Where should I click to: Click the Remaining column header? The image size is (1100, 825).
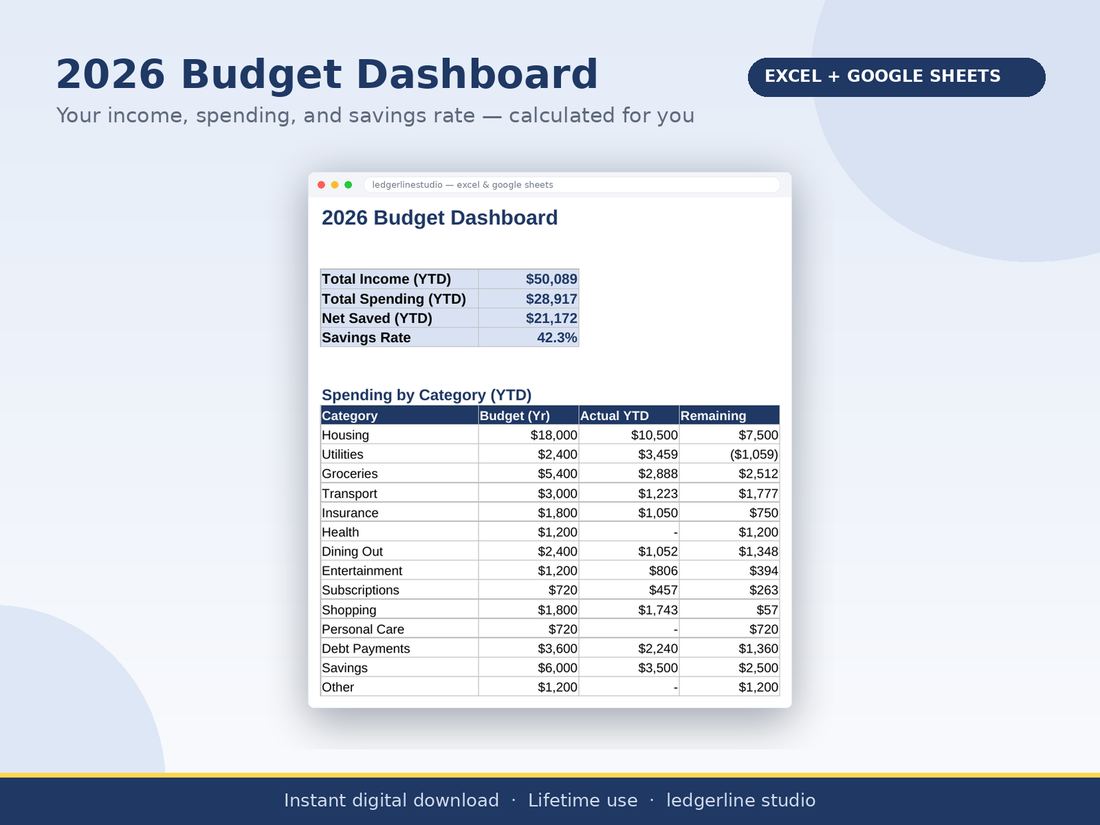click(x=730, y=415)
